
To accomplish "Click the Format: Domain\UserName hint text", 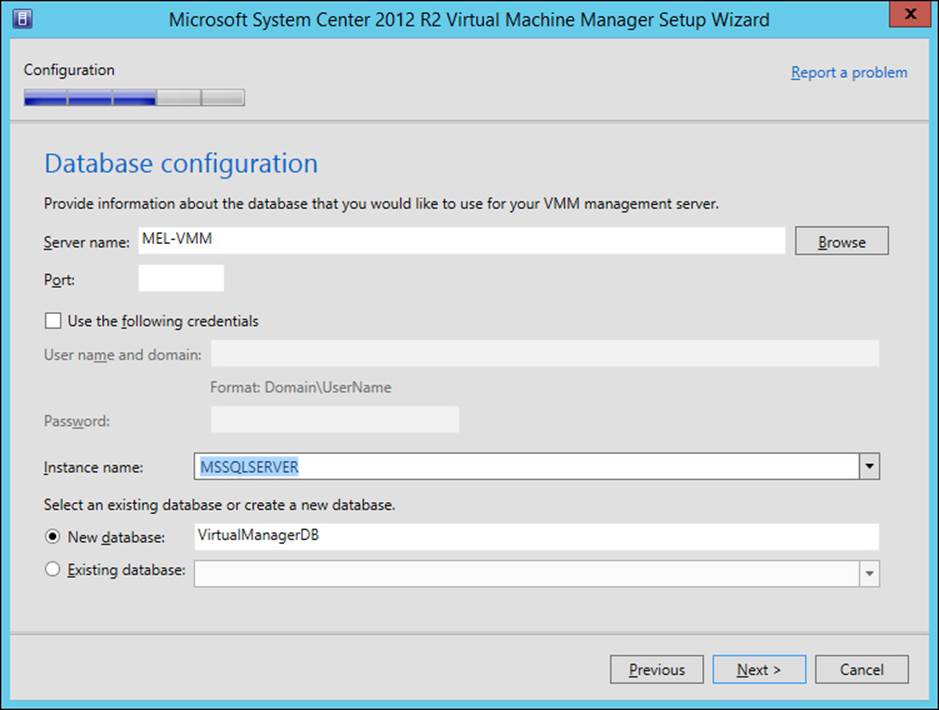I will click(301, 387).
